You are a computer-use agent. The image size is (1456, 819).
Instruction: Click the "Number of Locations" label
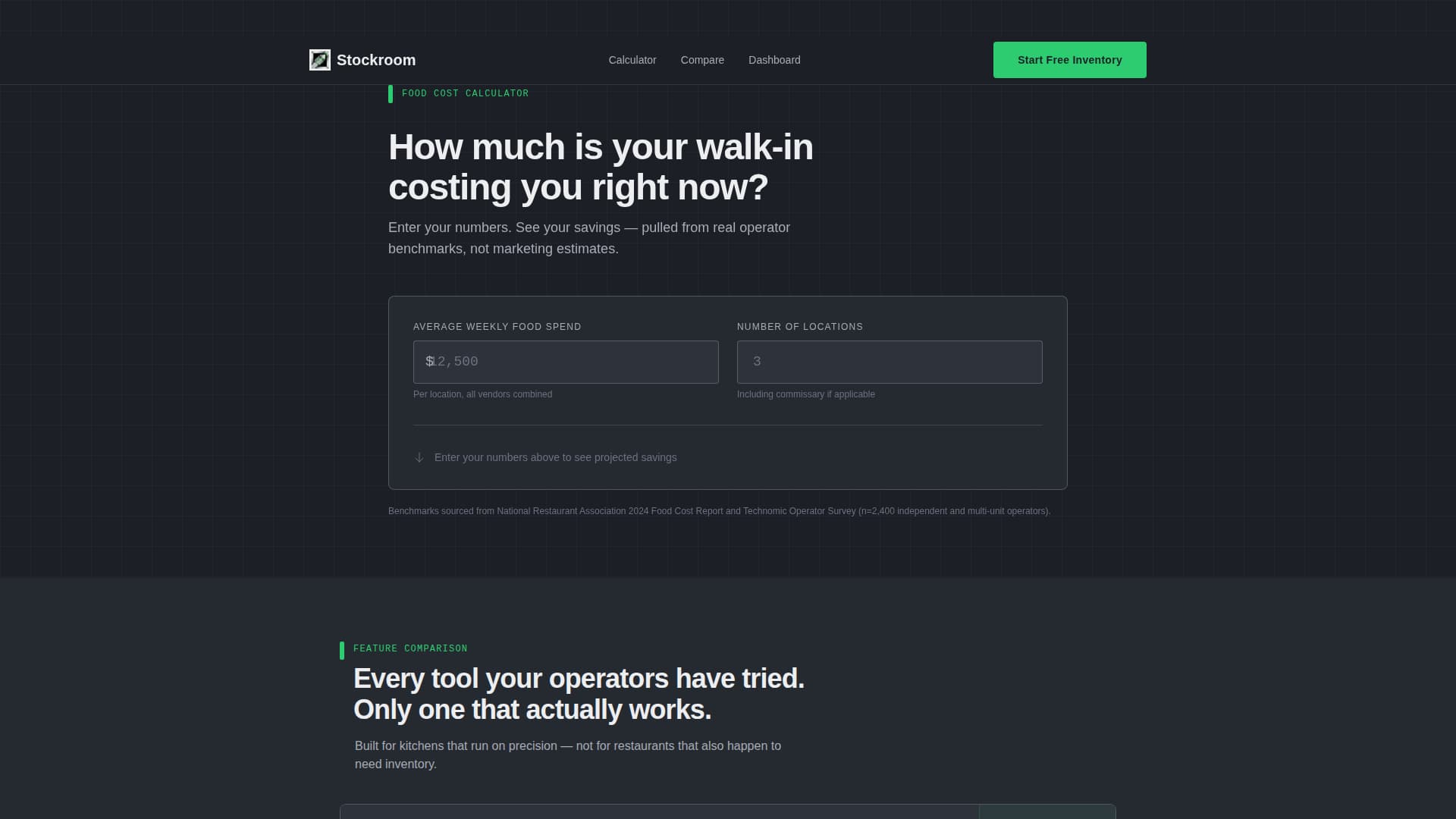click(800, 327)
